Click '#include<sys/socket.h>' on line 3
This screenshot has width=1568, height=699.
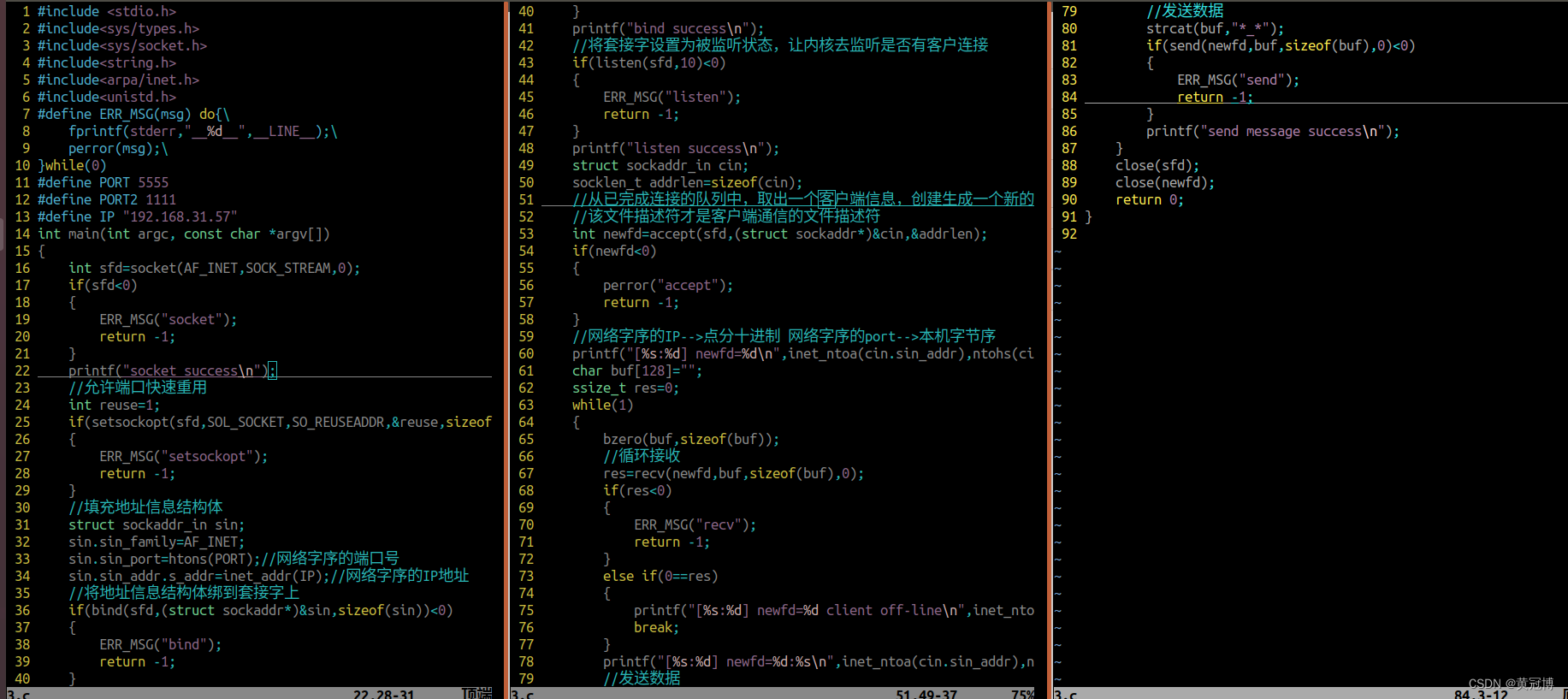pyautogui.click(x=122, y=45)
